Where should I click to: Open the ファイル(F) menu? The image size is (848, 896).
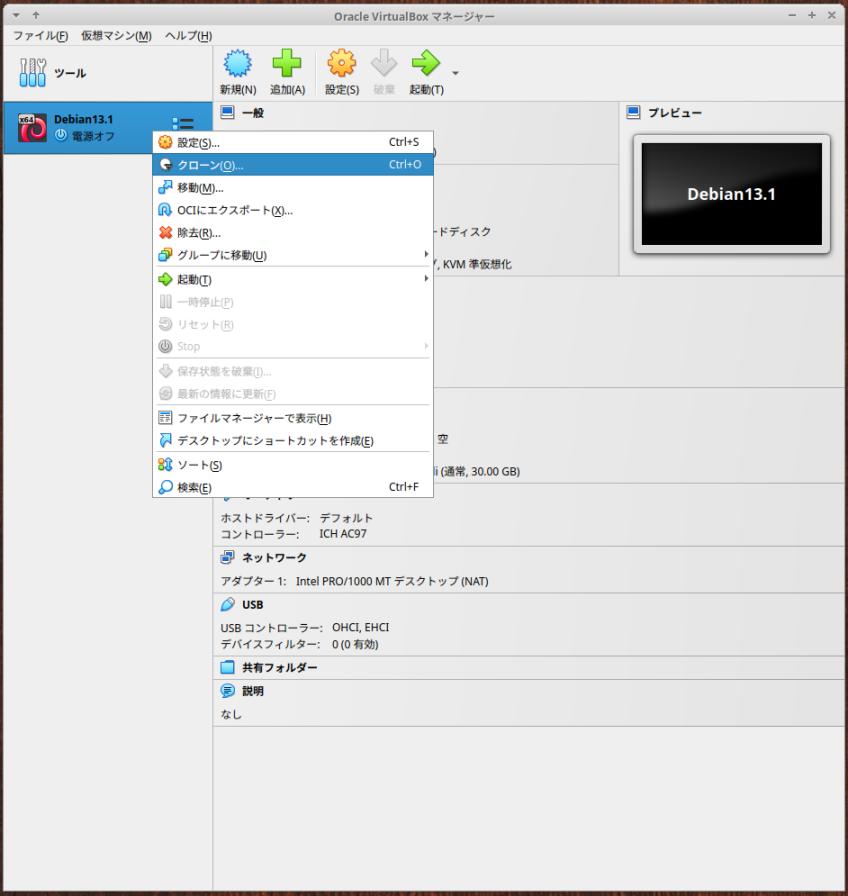[41, 35]
